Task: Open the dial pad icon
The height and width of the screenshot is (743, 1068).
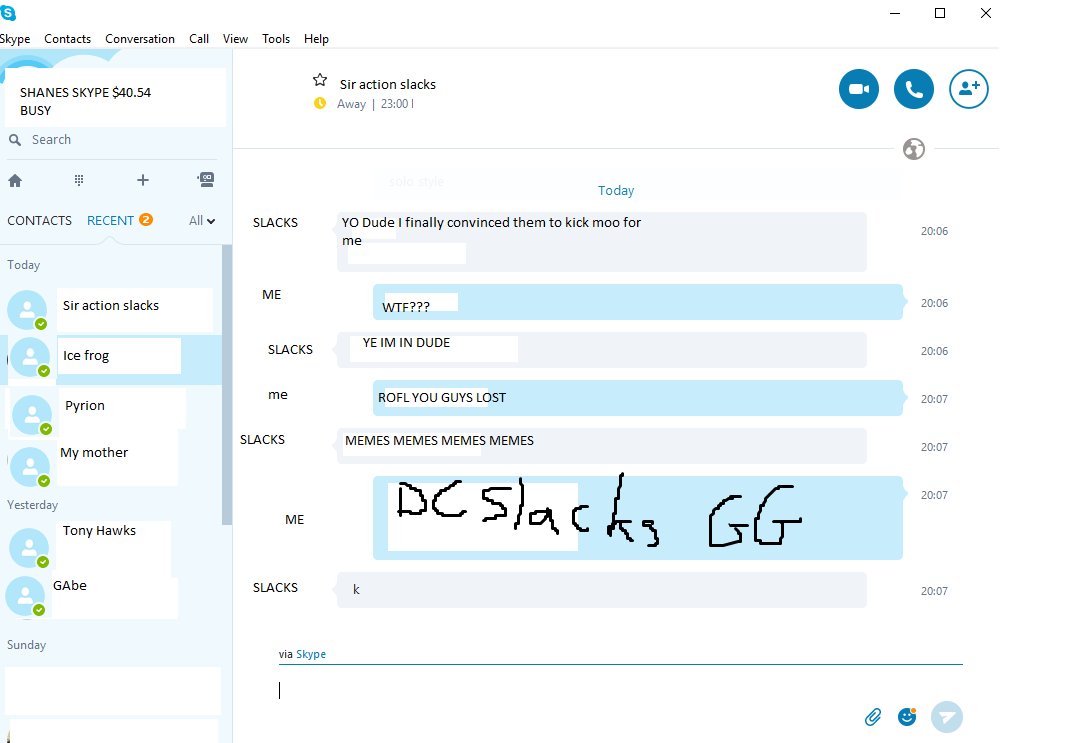Action: tap(79, 180)
